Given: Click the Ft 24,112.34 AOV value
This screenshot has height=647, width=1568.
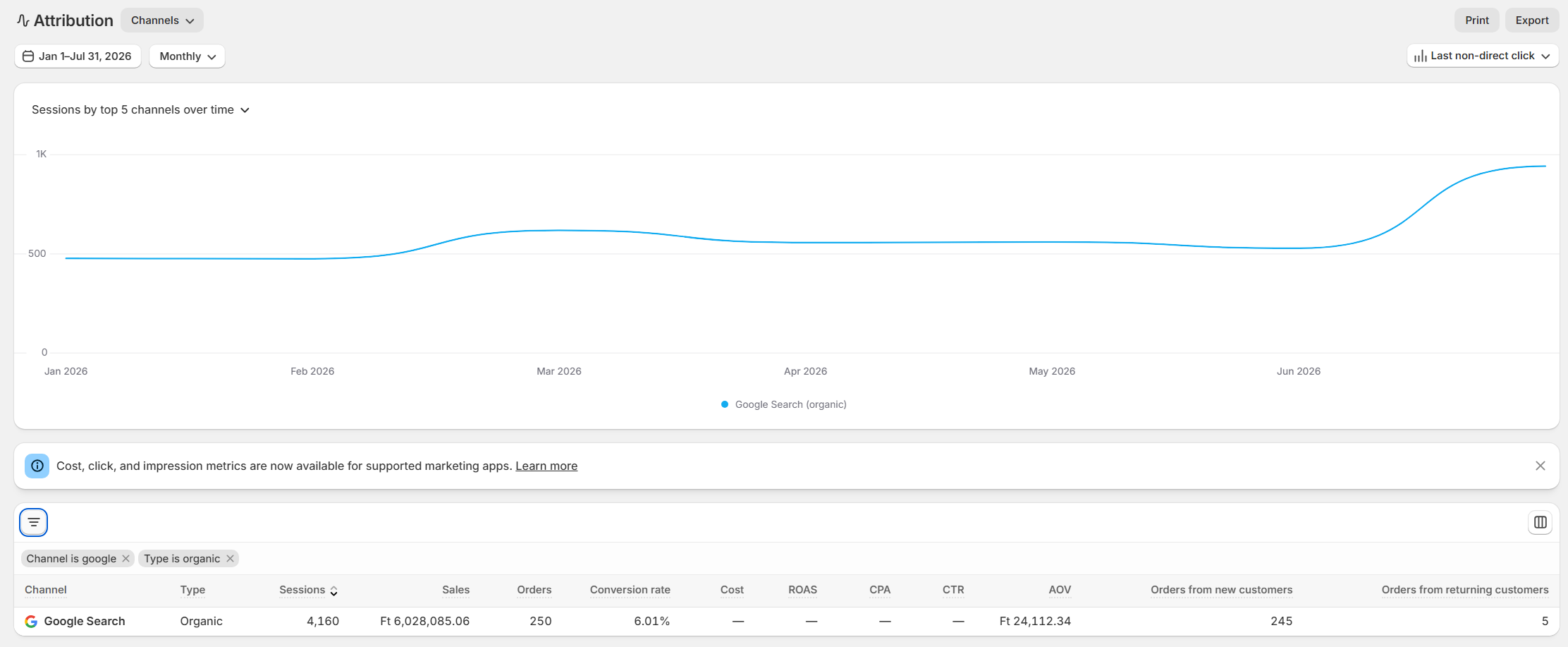Looking at the screenshot, I should pos(1035,622).
